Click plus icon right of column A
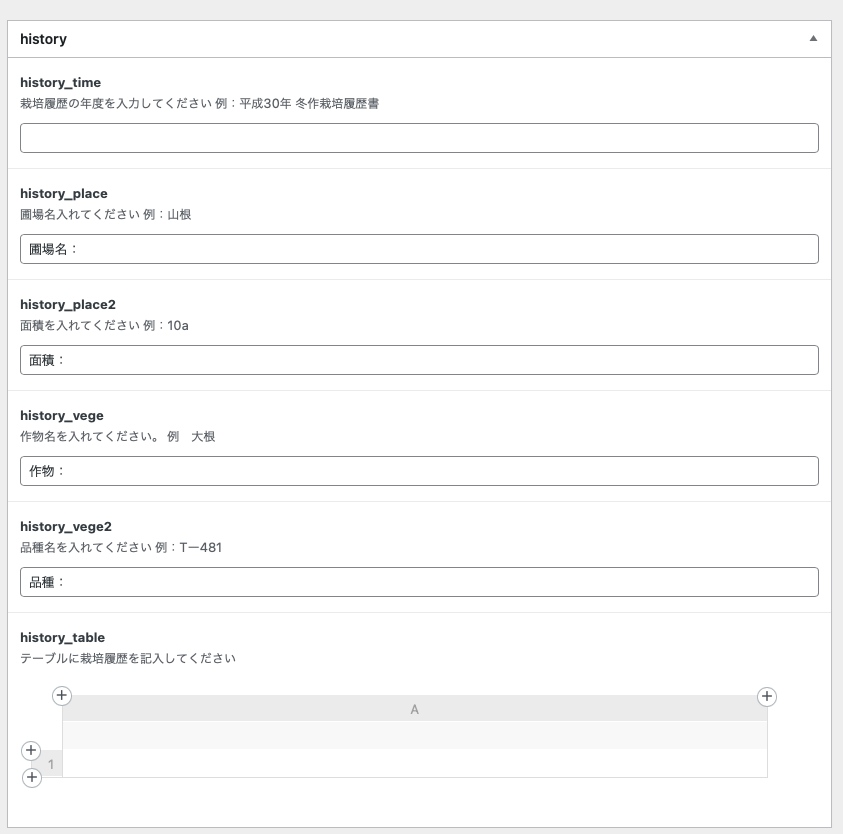This screenshot has width=843, height=834. (x=767, y=696)
